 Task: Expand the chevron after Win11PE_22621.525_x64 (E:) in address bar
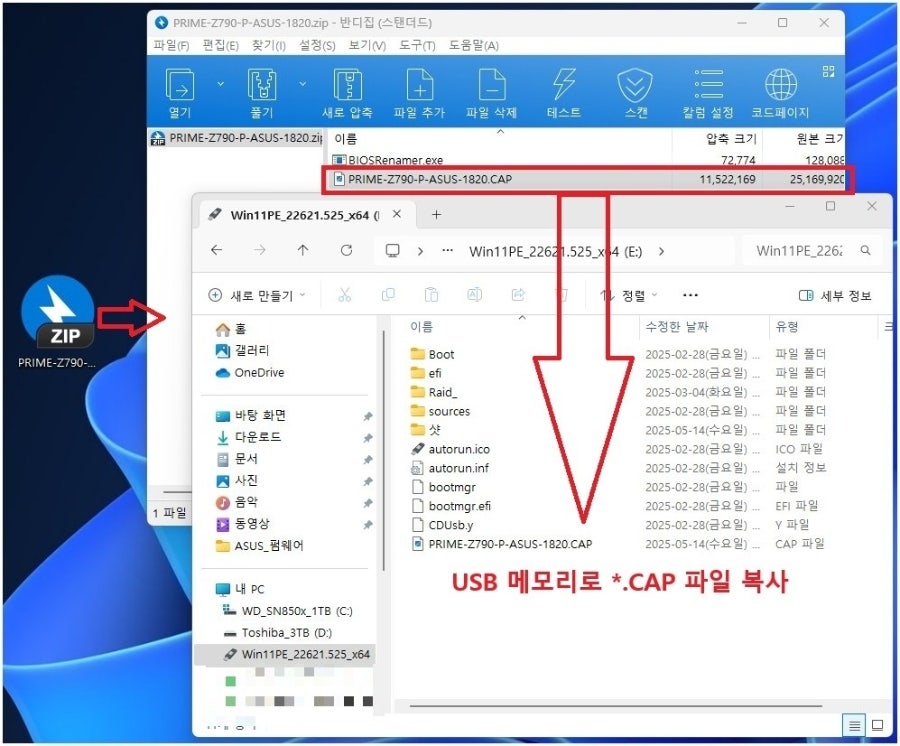click(661, 251)
